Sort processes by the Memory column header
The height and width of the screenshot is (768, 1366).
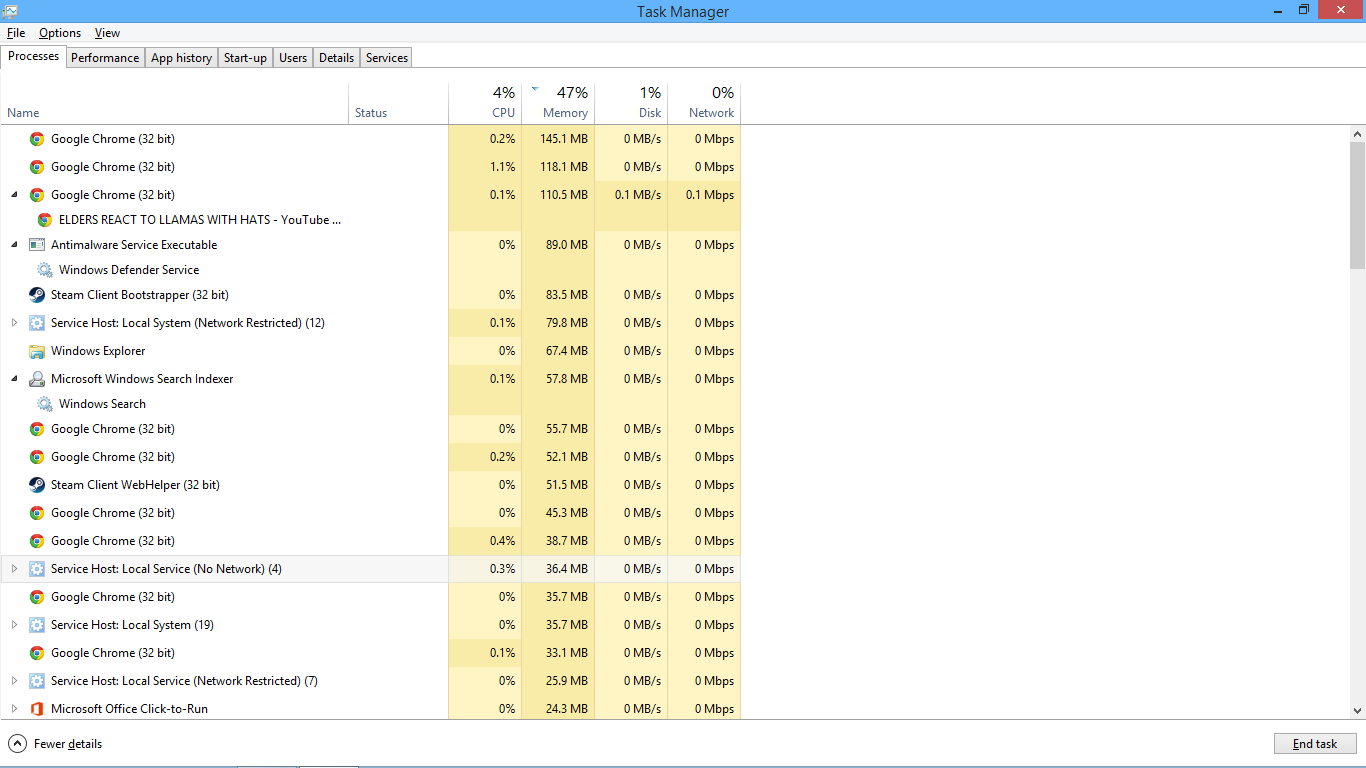coord(558,102)
